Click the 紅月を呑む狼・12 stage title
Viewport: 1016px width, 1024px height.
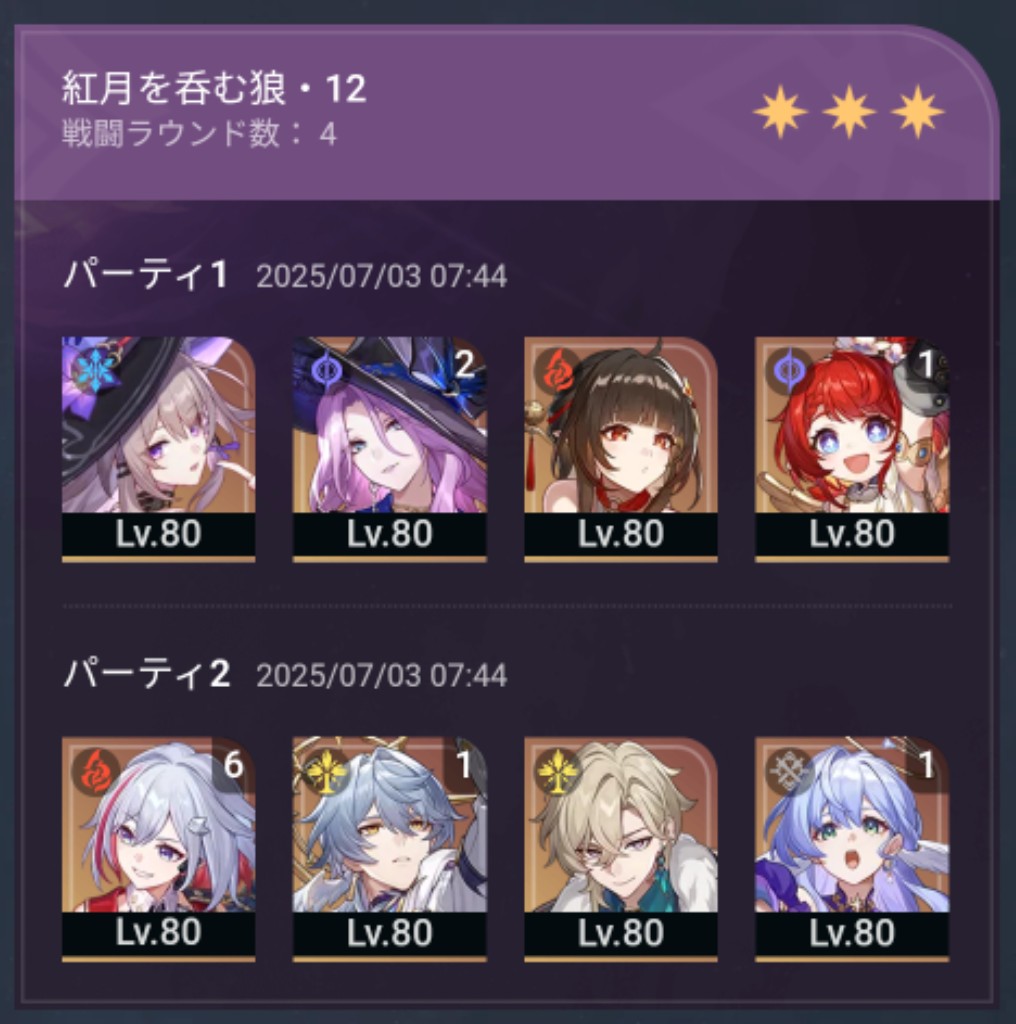[214, 88]
